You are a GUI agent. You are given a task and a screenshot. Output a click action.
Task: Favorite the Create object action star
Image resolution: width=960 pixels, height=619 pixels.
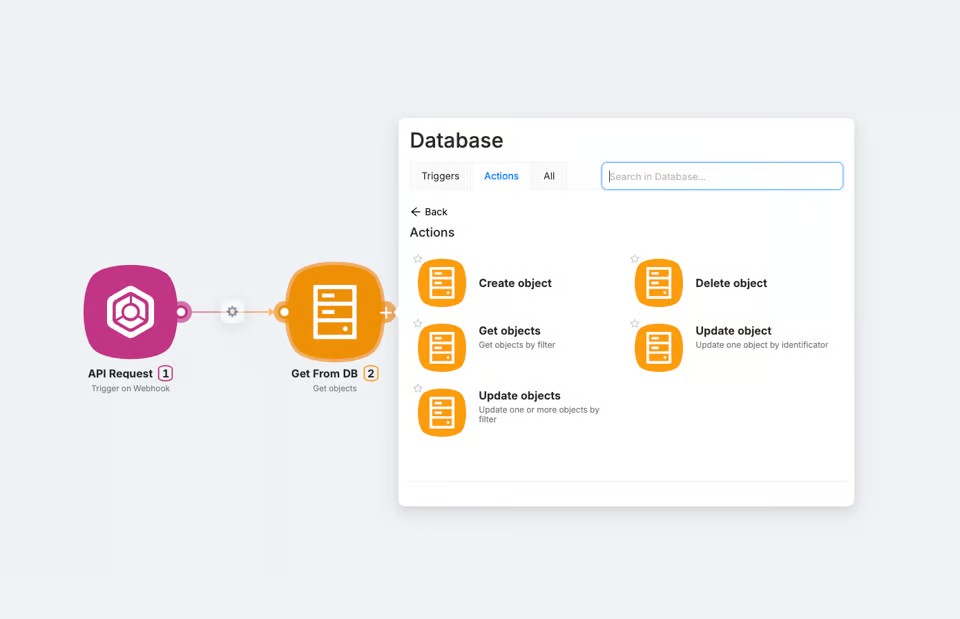click(x=418, y=259)
